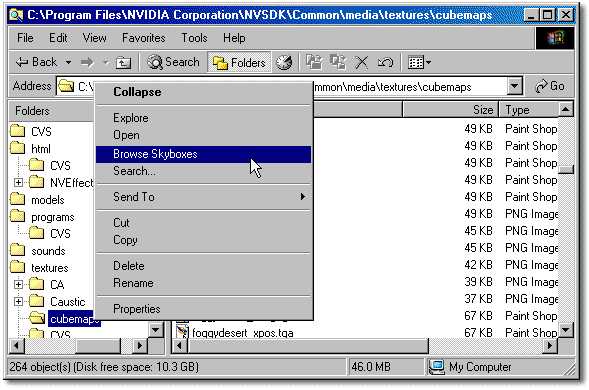Click the Folders pane scroll-right arrow
The height and width of the screenshot is (390, 589).
tap(140, 345)
